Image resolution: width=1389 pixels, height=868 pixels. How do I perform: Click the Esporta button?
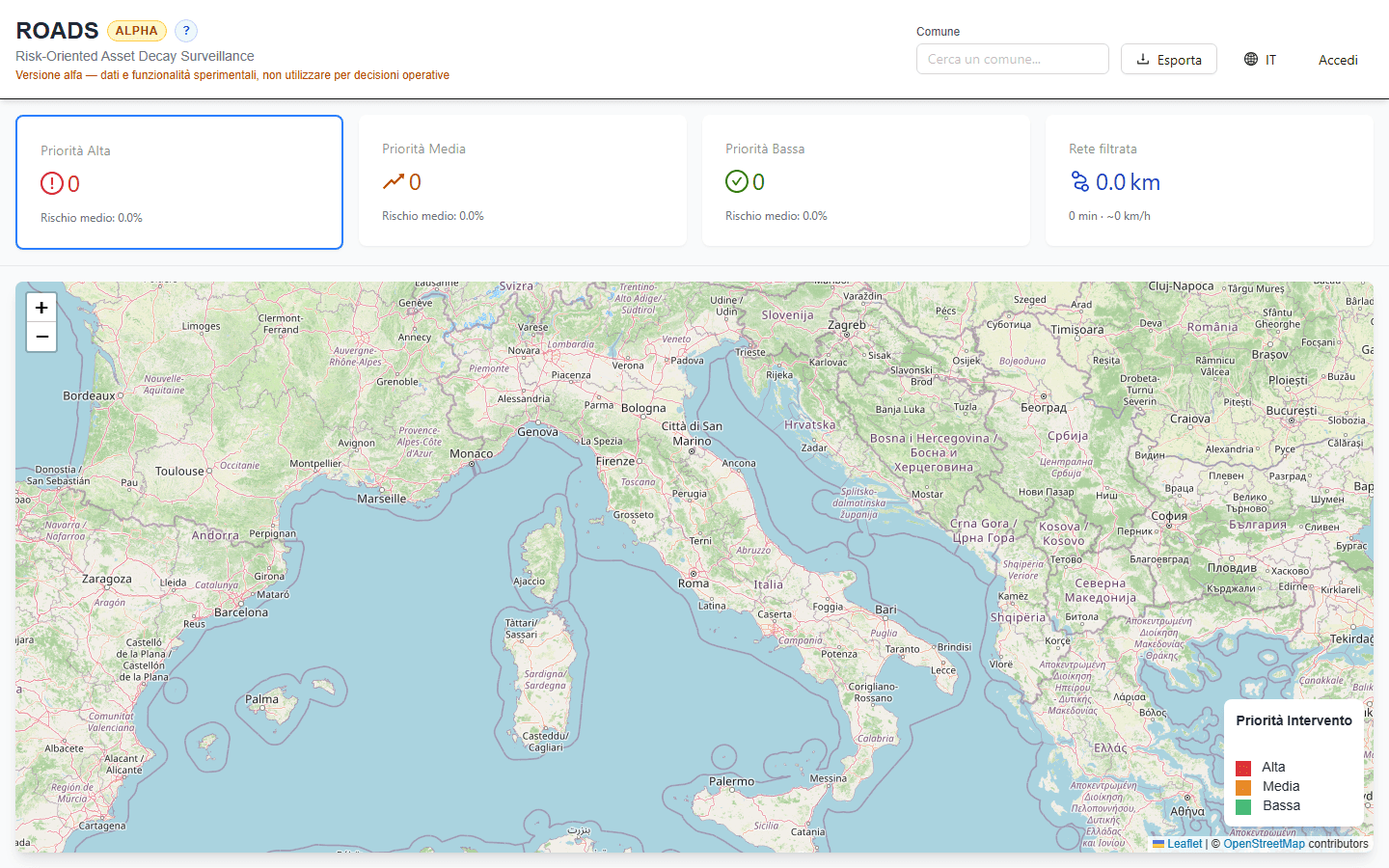[x=1168, y=59]
